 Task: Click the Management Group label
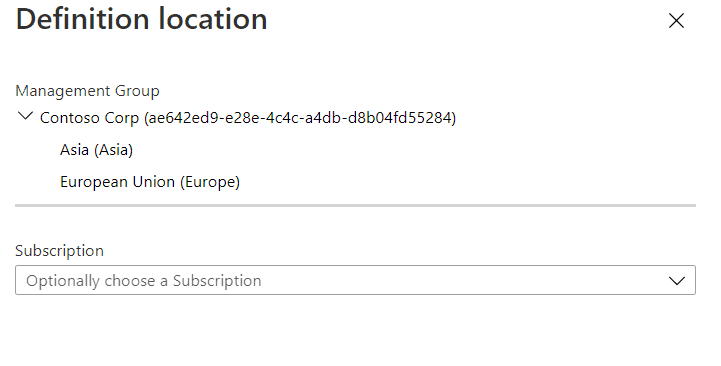[87, 91]
